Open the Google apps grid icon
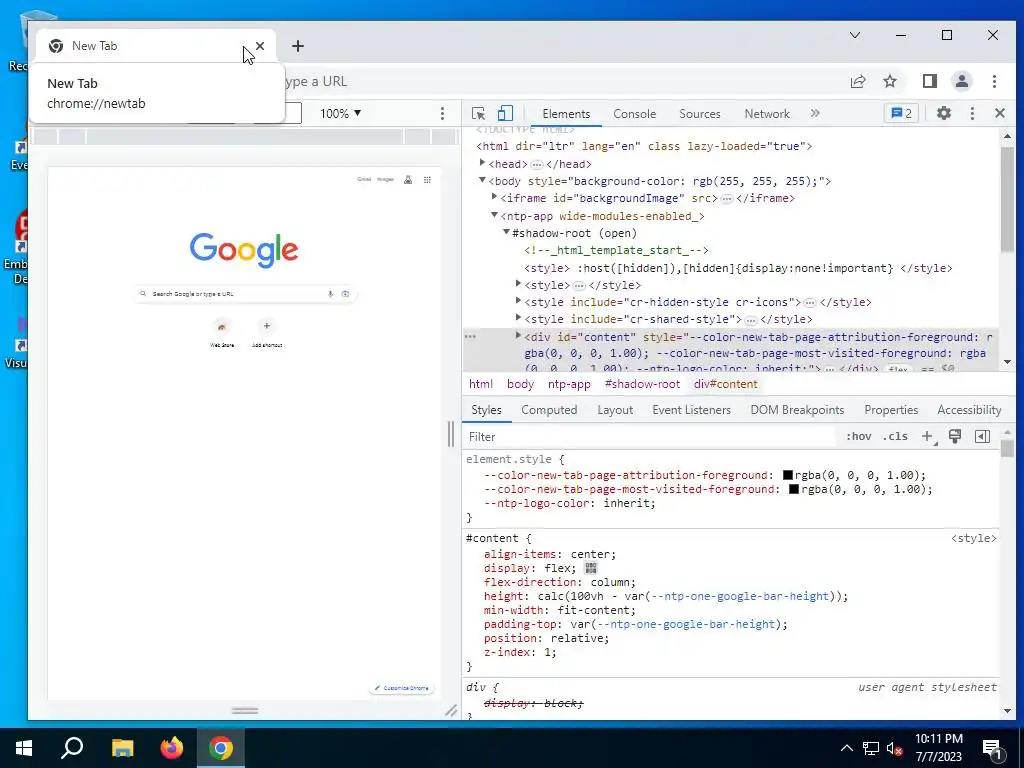The width and height of the screenshot is (1024, 768). click(x=427, y=180)
